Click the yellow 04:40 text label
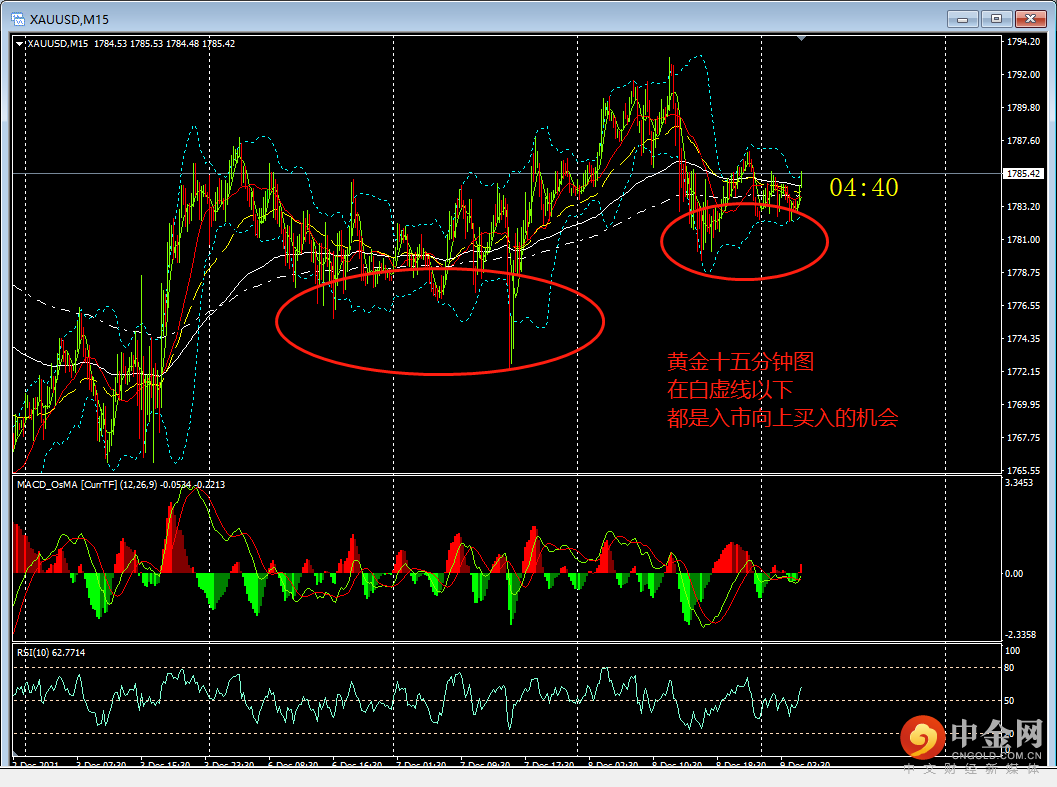The image size is (1057, 787). tap(864, 187)
